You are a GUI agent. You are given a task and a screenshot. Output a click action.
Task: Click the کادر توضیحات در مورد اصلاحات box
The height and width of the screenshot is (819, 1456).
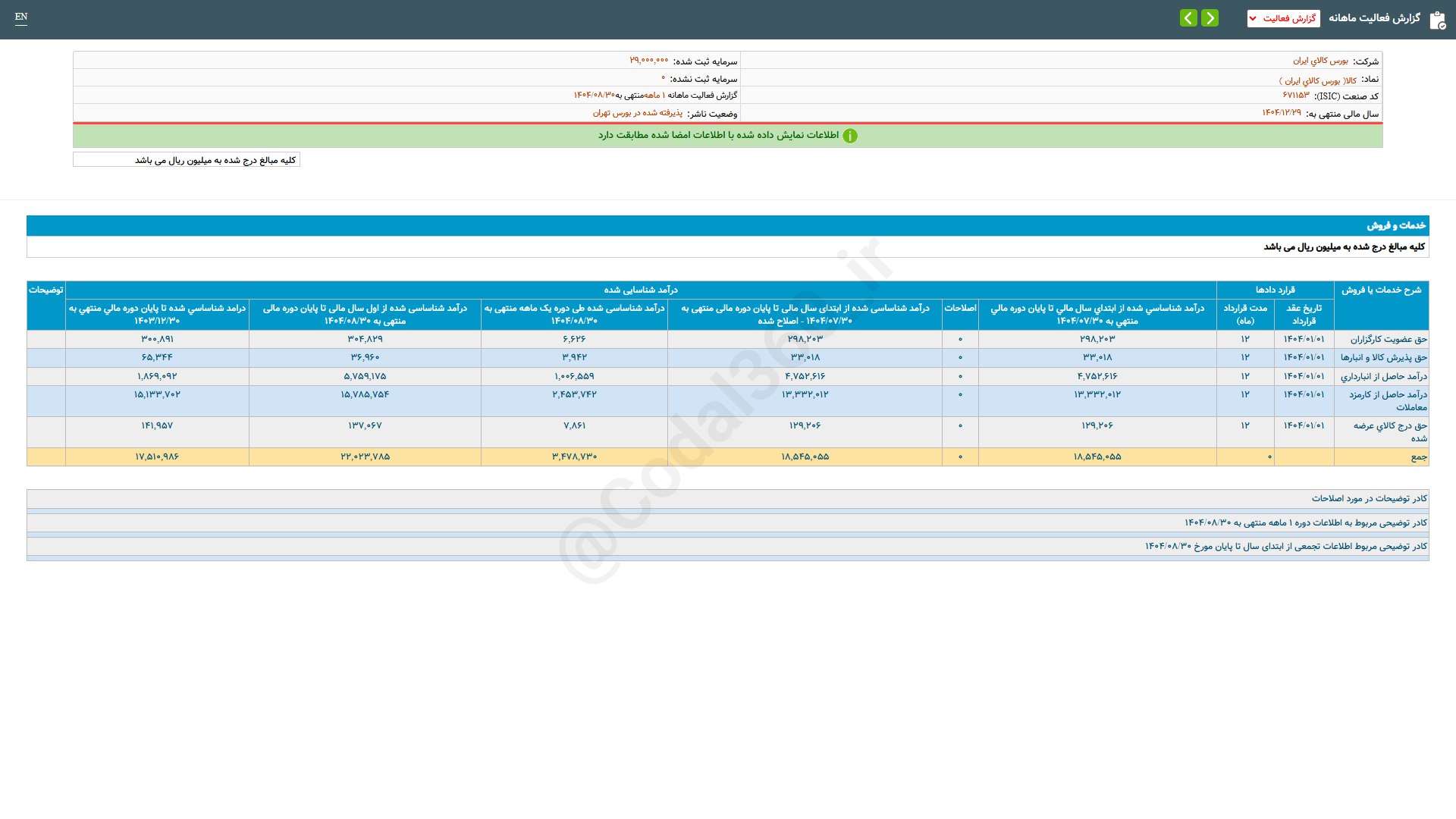pyautogui.click(x=1369, y=498)
